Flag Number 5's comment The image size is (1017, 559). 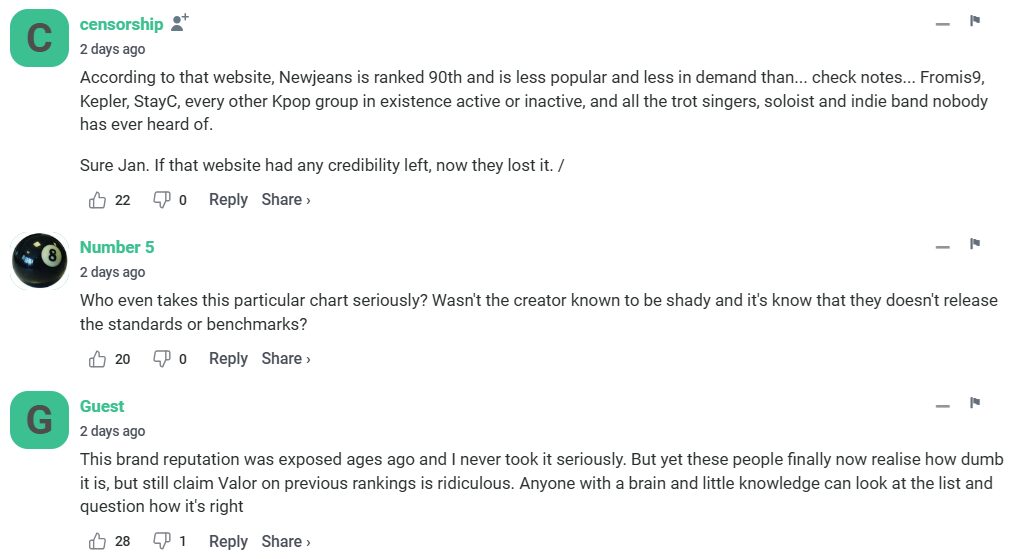pos(975,244)
